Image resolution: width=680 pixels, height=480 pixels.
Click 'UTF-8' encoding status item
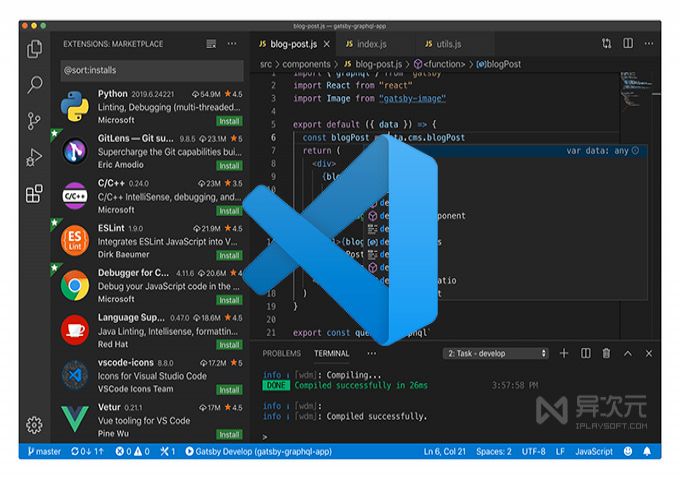(x=533, y=451)
